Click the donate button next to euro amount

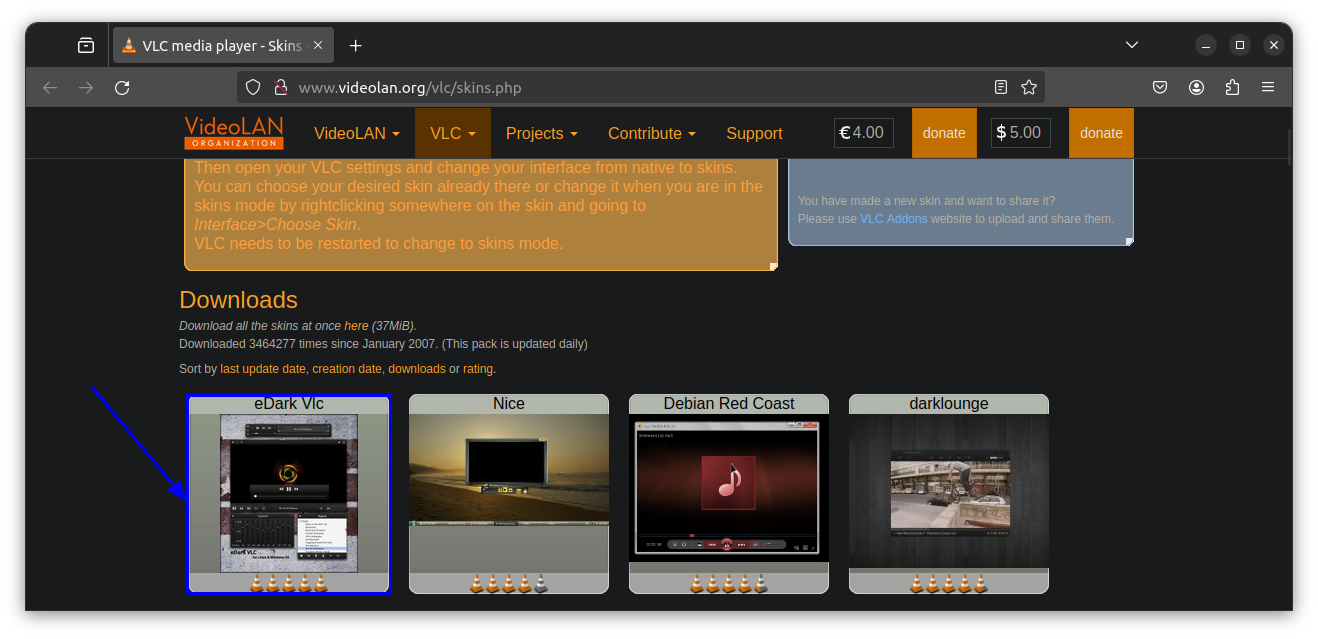944,133
